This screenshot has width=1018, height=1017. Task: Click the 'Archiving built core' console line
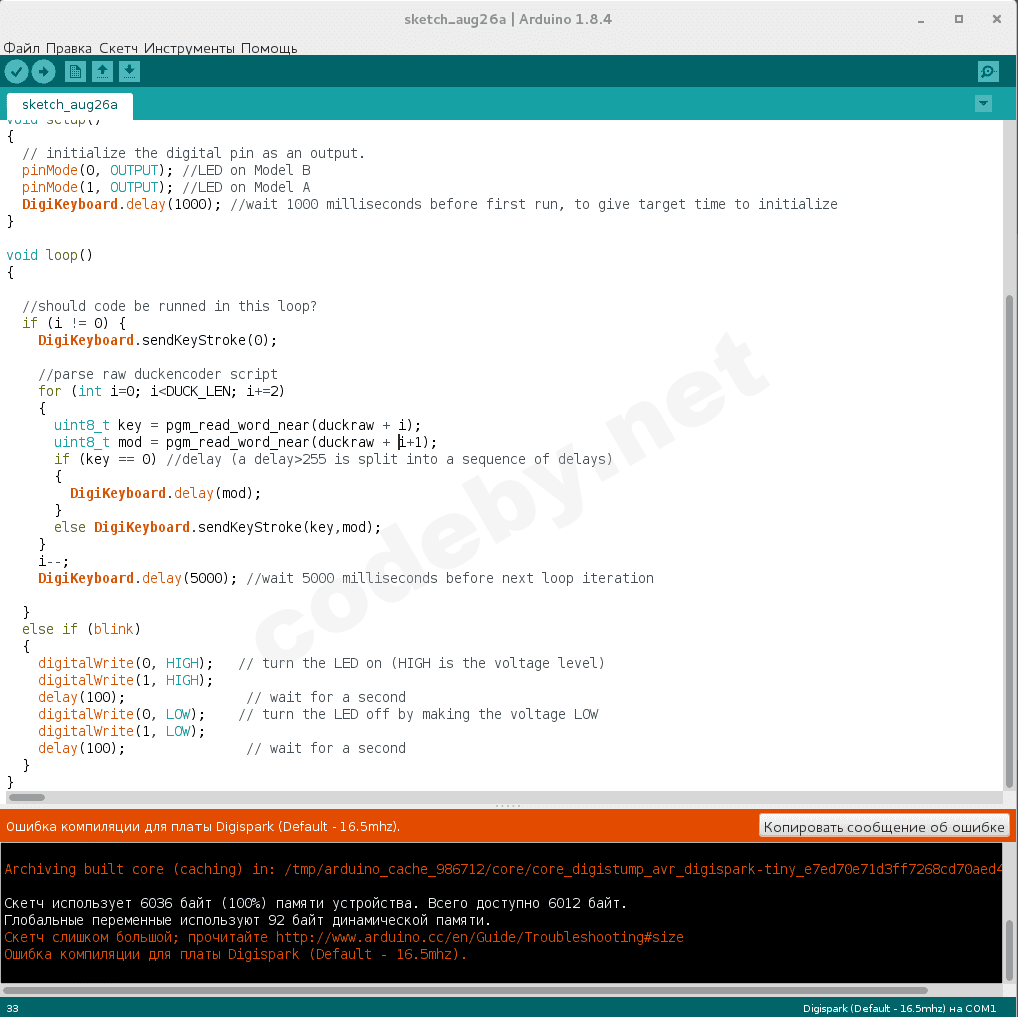(x=503, y=869)
